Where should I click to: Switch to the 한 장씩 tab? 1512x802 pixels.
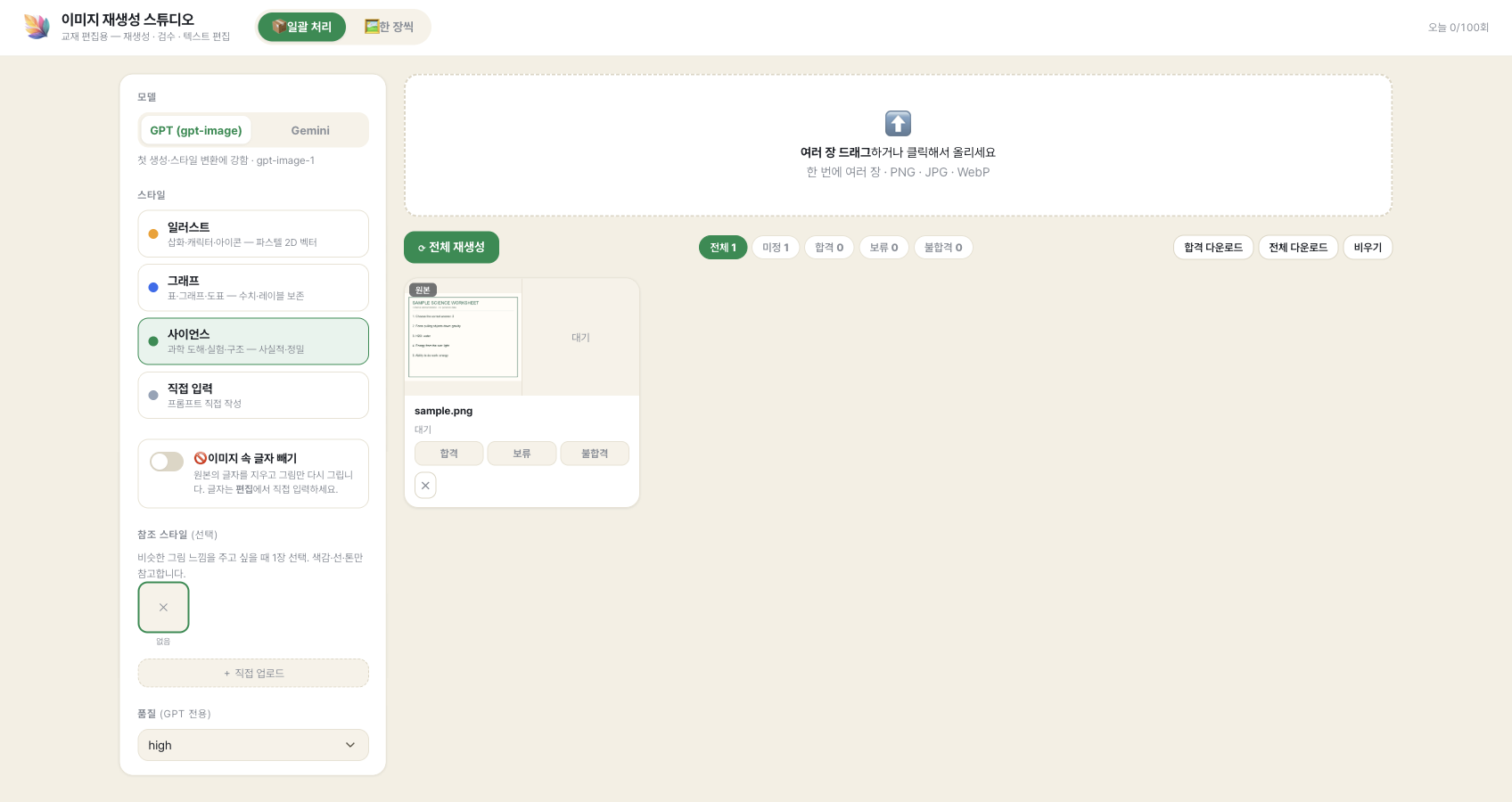[x=389, y=27]
